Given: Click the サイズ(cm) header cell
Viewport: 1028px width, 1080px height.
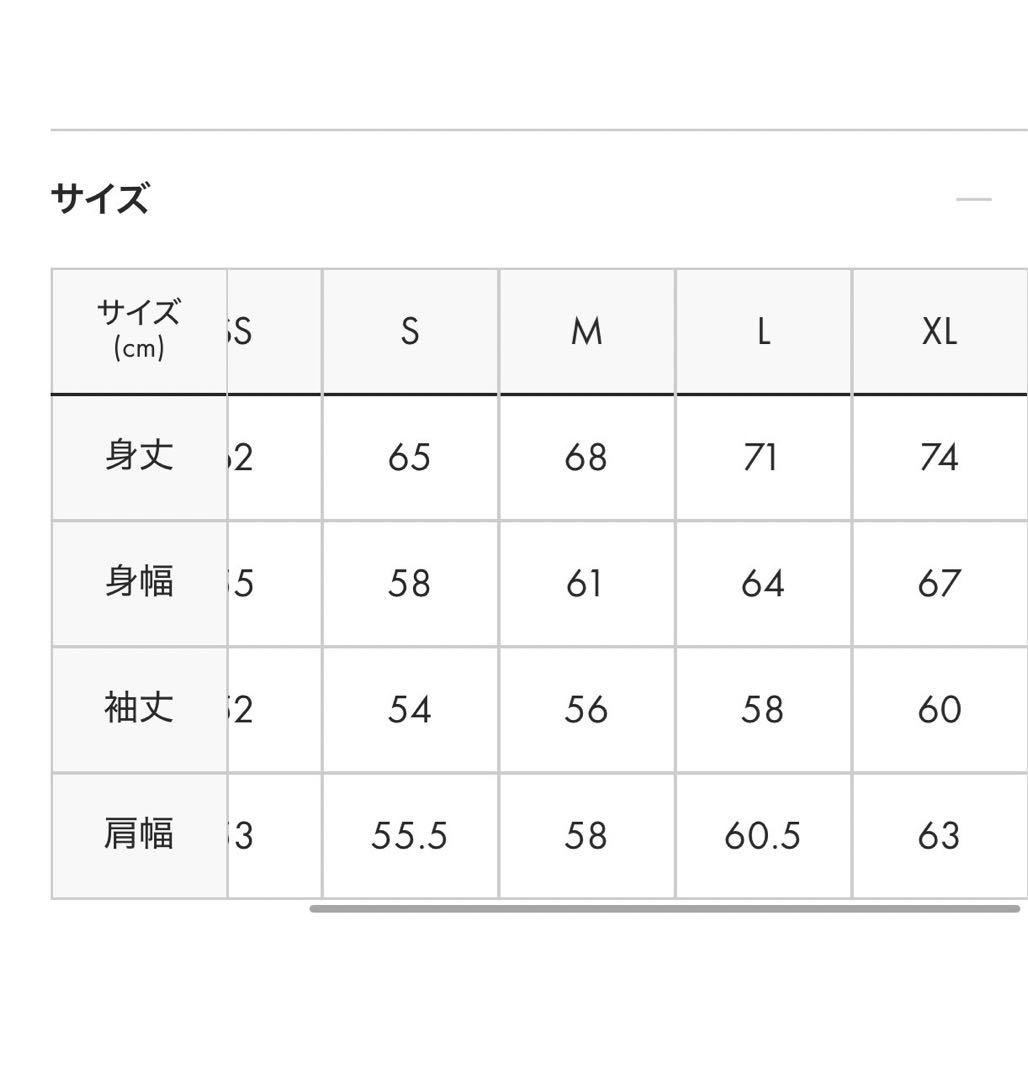Looking at the screenshot, I should point(139,330).
